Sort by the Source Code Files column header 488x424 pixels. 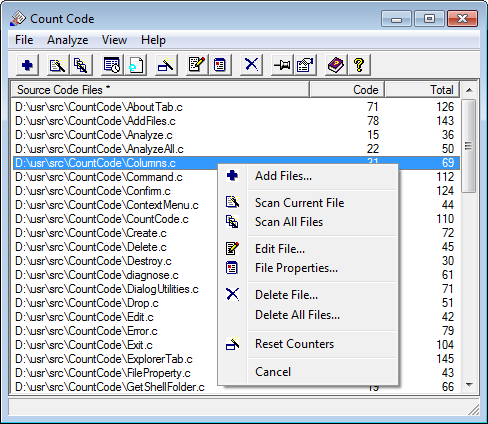tap(160, 90)
